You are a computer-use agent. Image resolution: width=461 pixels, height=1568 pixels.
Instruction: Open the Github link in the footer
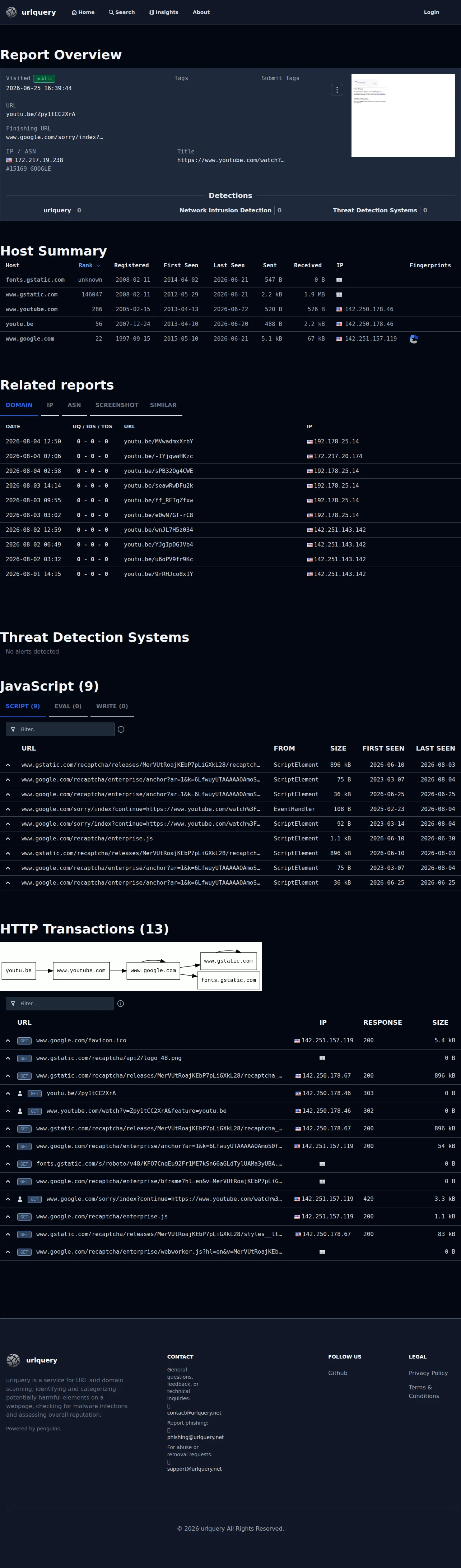338,1373
